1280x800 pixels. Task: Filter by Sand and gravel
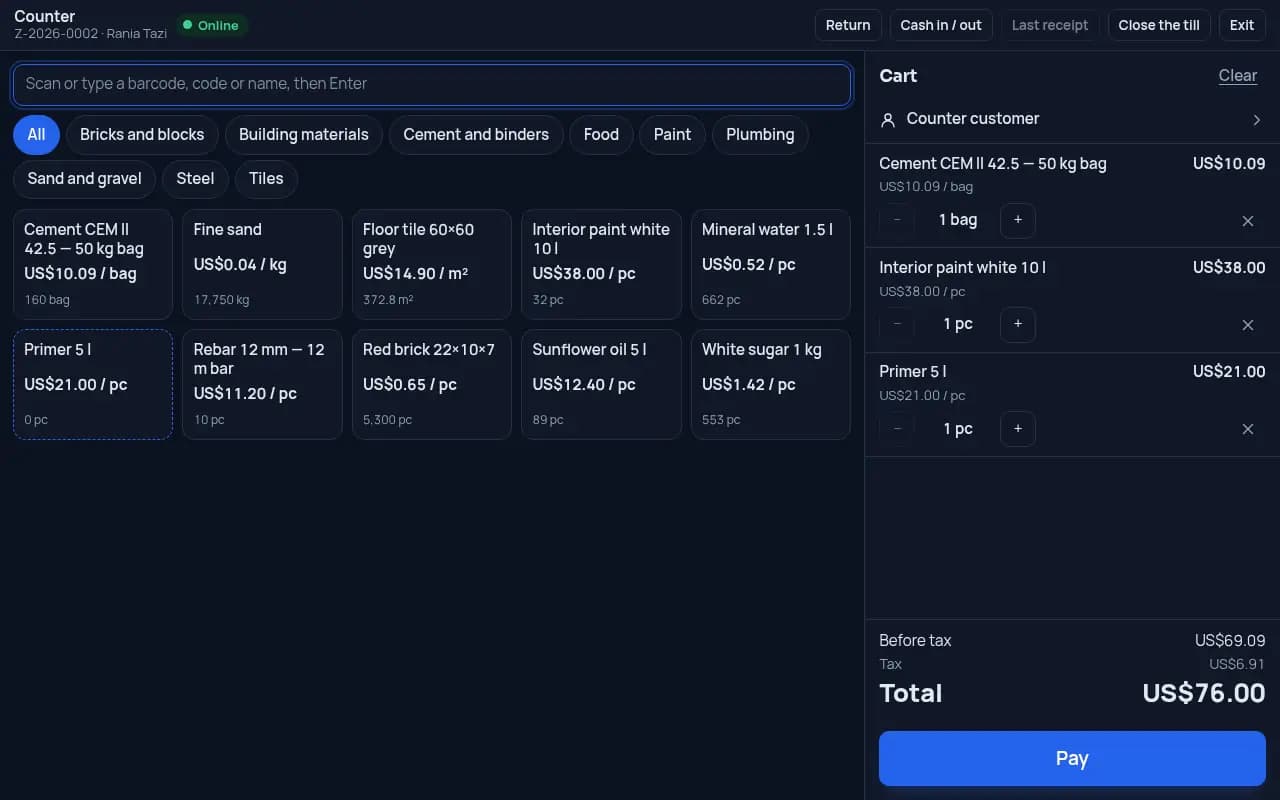point(84,179)
